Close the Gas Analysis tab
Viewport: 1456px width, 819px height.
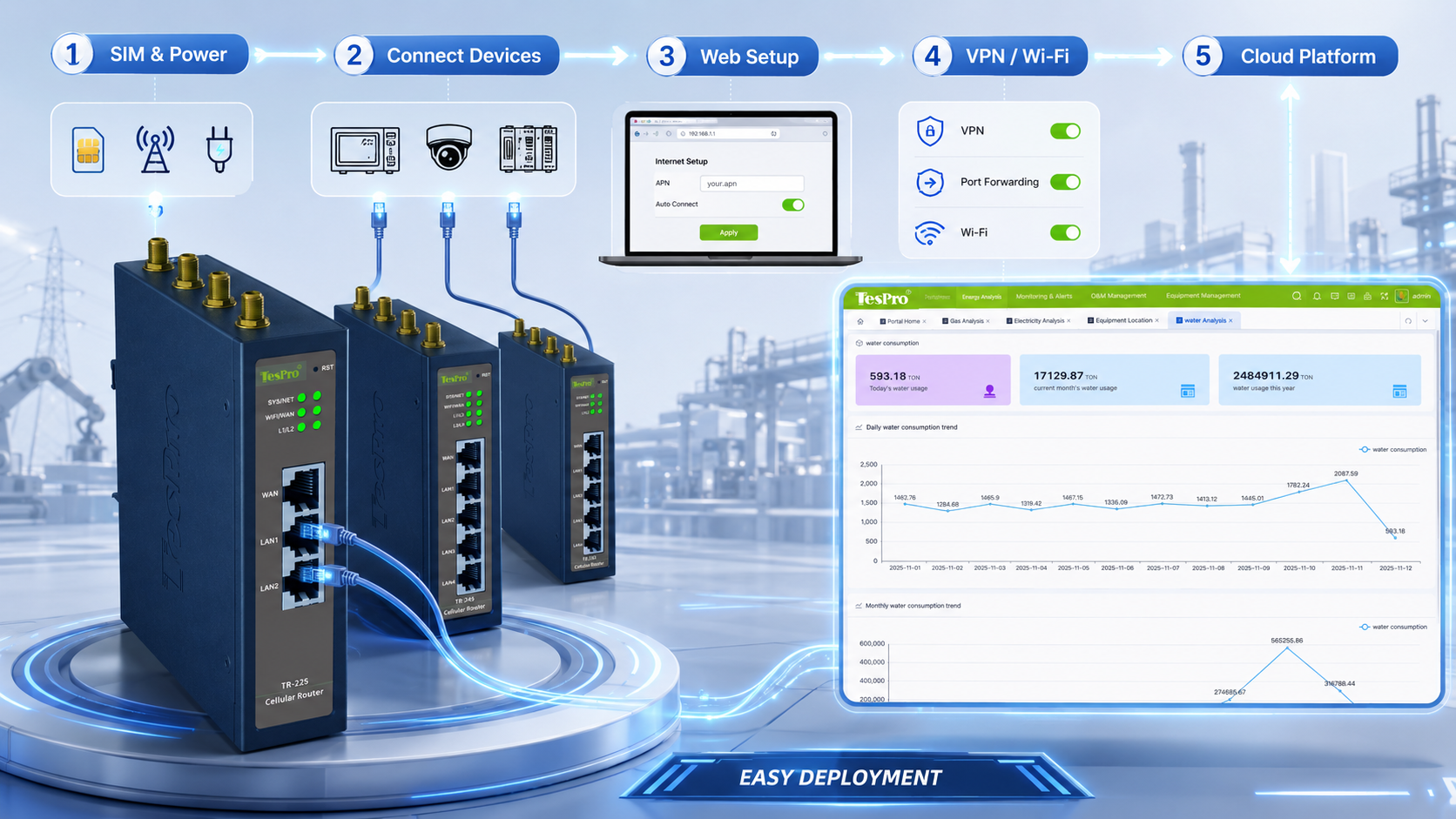click(988, 321)
